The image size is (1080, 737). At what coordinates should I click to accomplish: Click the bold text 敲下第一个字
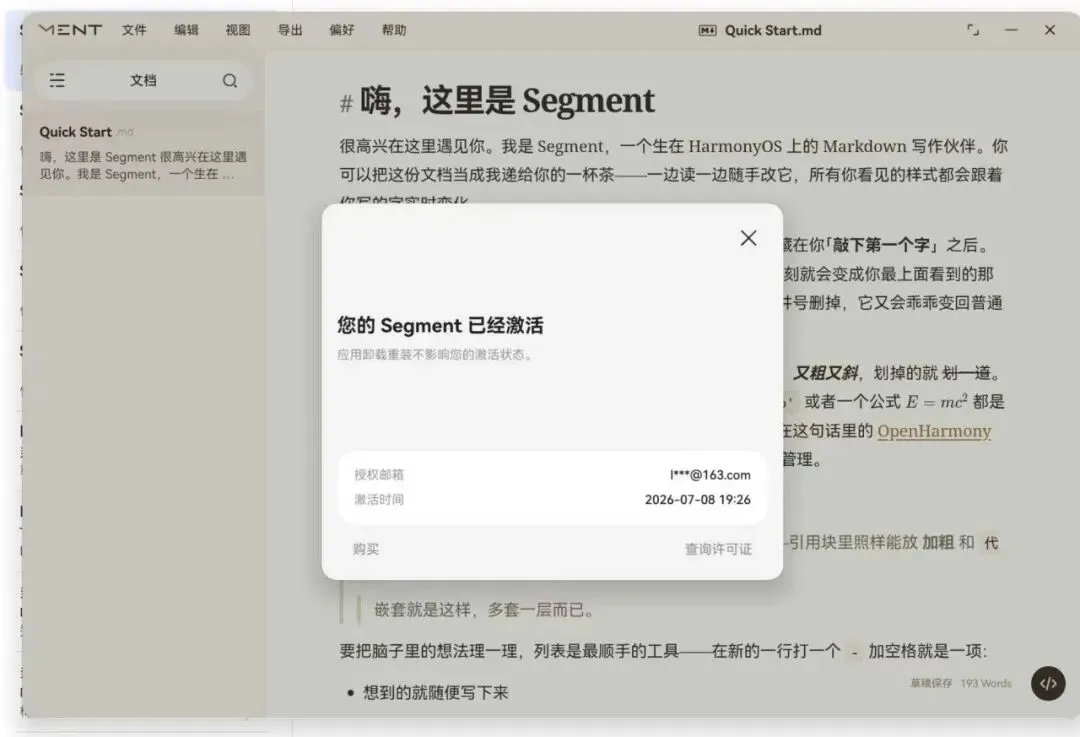point(881,245)
